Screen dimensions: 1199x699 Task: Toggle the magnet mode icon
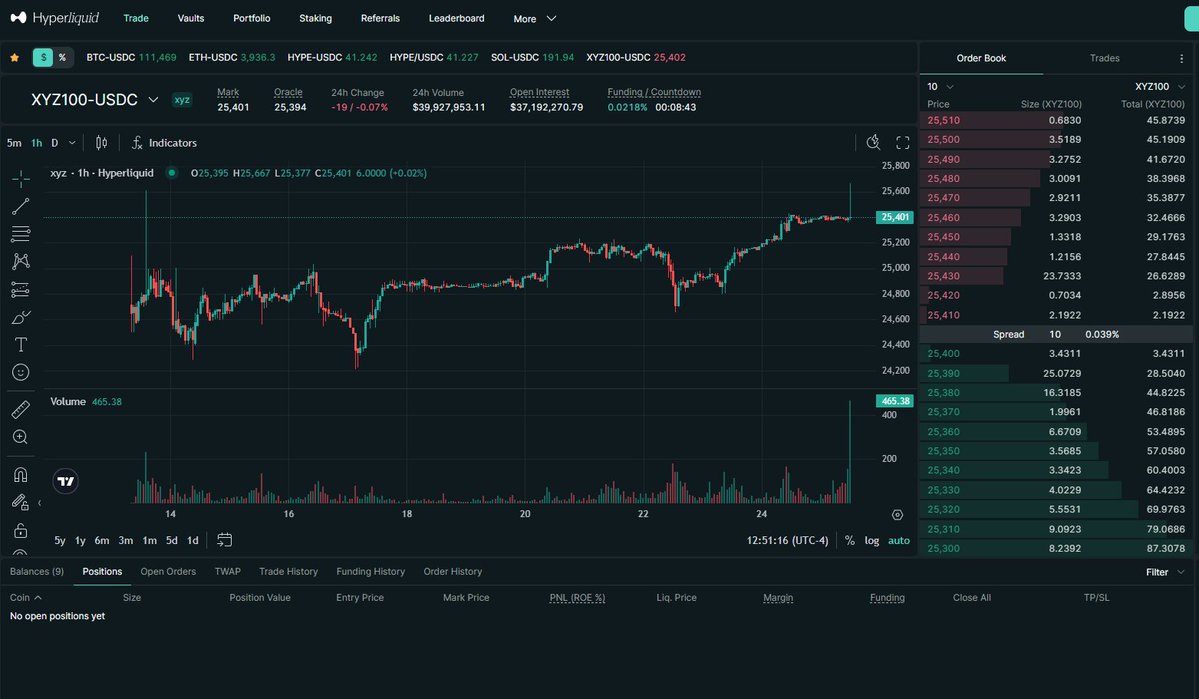pos(21,475)
